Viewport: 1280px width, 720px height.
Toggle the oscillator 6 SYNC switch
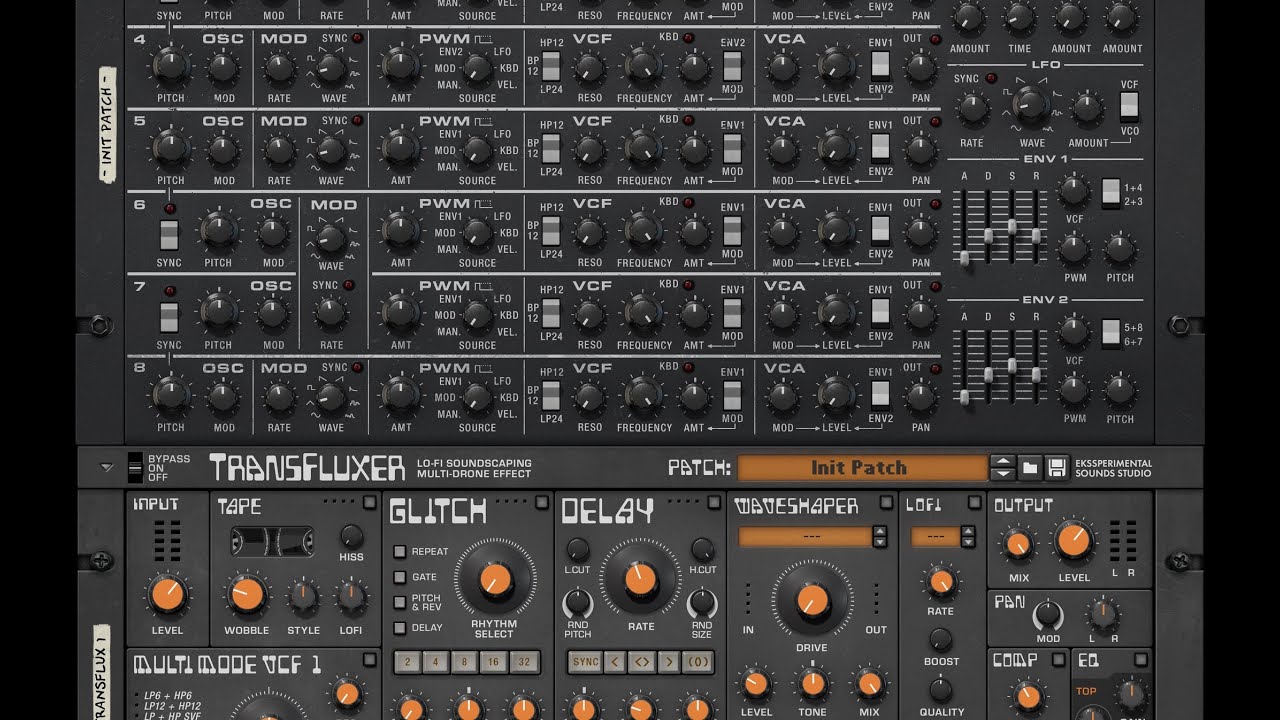[x=169, y=234]
